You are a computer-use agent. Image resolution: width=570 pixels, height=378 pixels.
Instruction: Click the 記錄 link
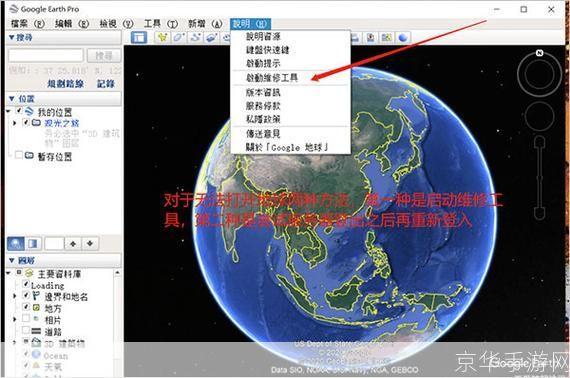point(106,84)
